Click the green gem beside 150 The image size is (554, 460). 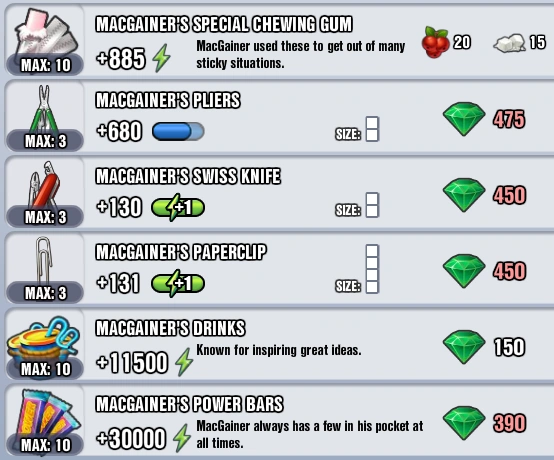[464, 347]
